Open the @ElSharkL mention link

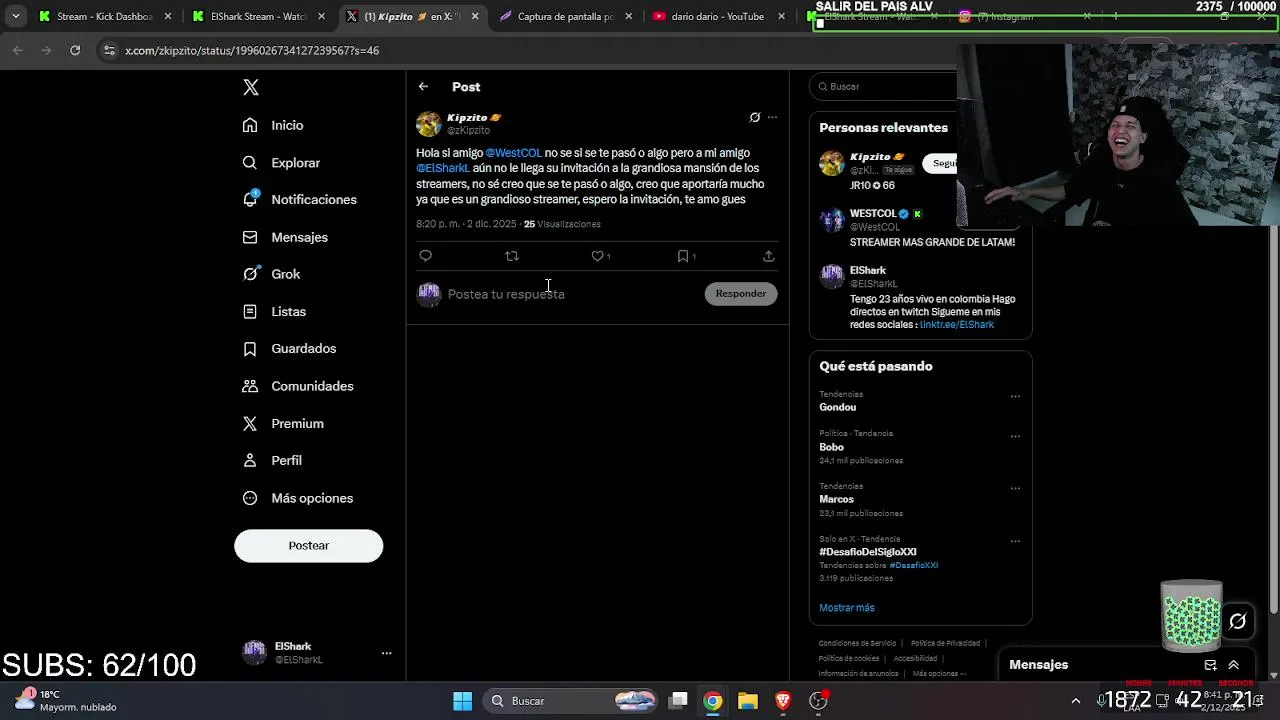click(x=443, y=168)
